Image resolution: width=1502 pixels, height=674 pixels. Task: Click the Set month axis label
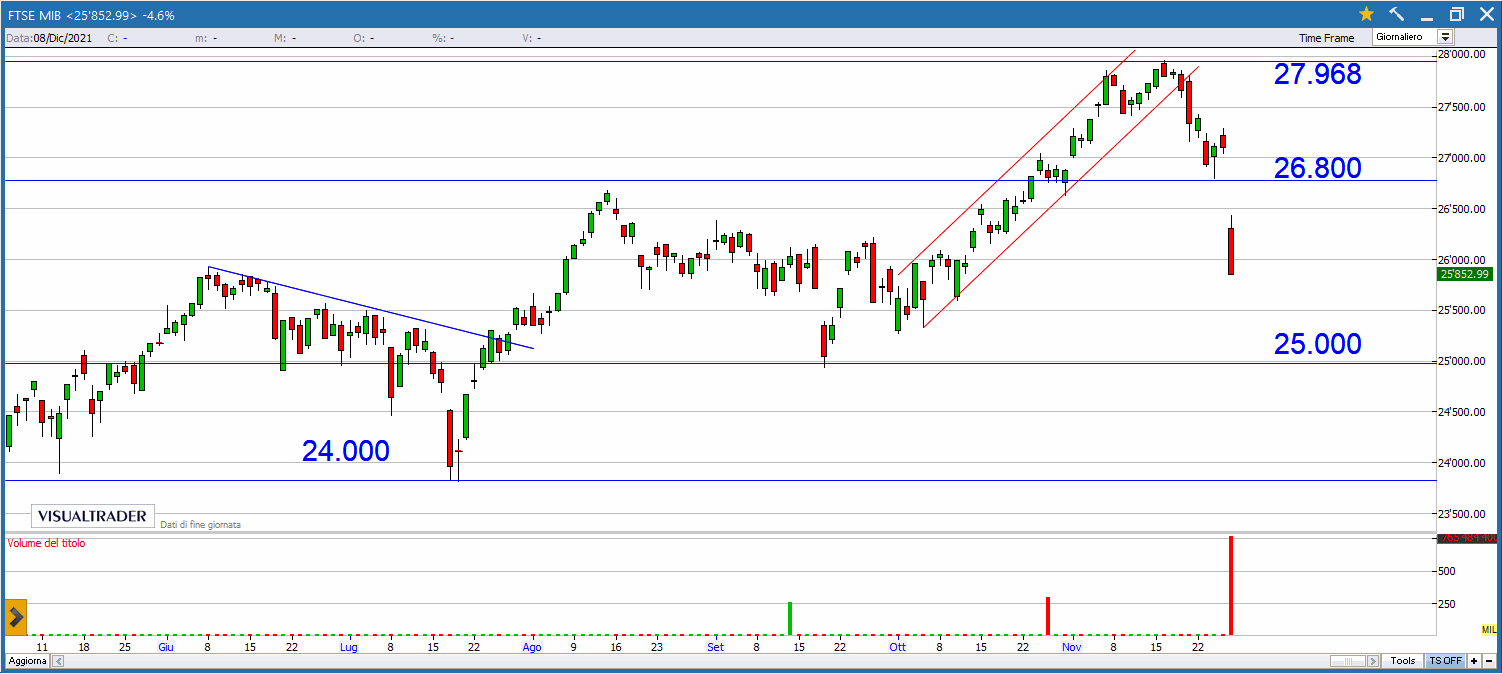[715, 647]
